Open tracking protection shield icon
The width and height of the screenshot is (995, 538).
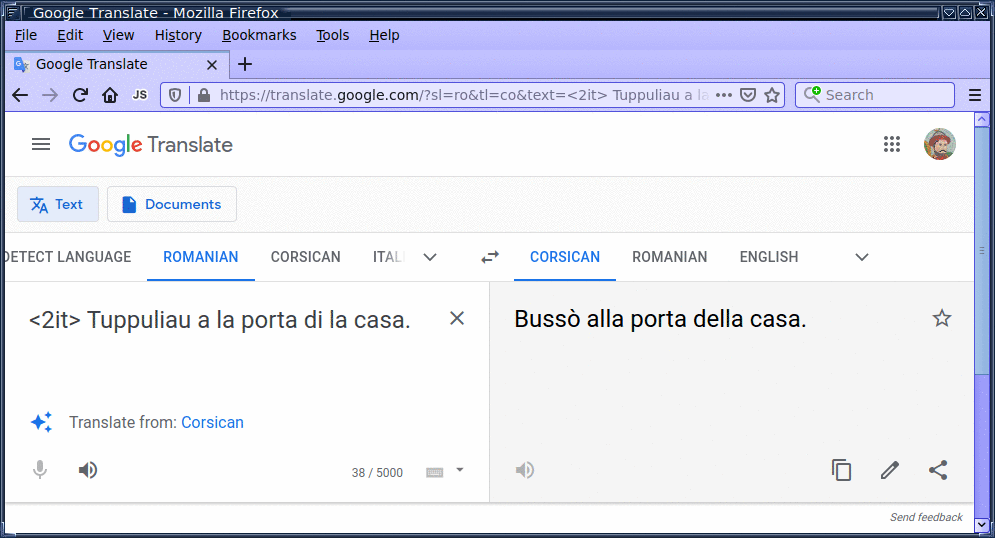(x=175, y=95)
